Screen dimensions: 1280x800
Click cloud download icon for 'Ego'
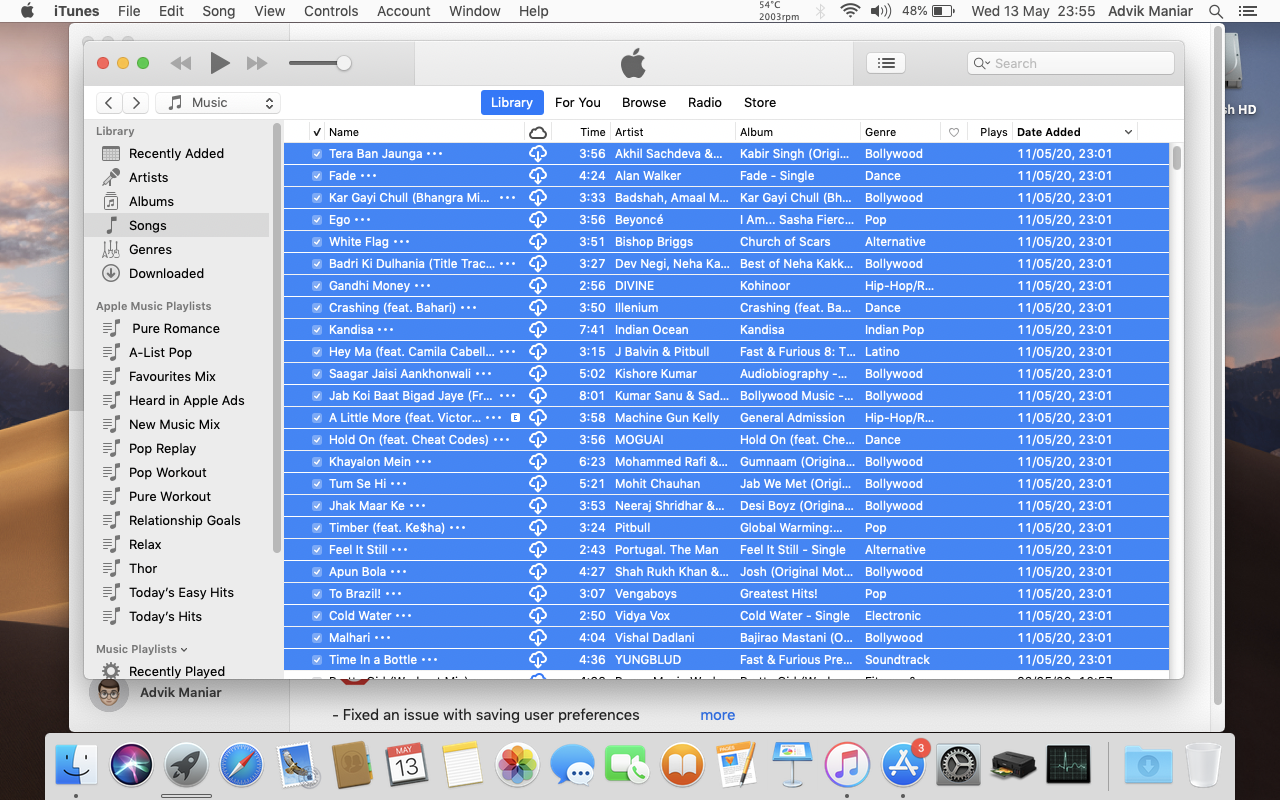click(x=538, y=220)
